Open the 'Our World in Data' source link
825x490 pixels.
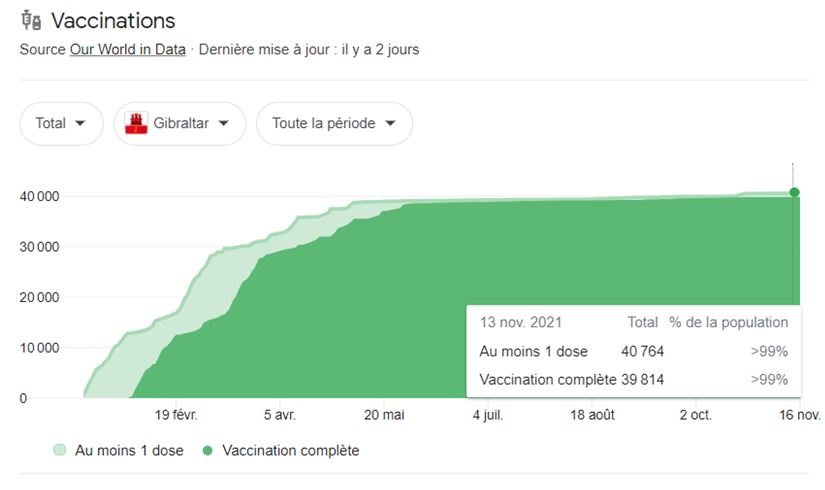[127, 49]
